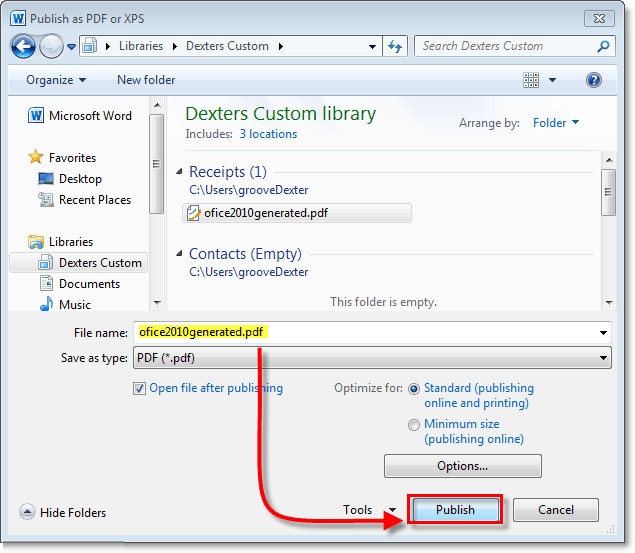Expand the Arrange by Folder dropdown
635x553 pixels.
pos(556,123)
